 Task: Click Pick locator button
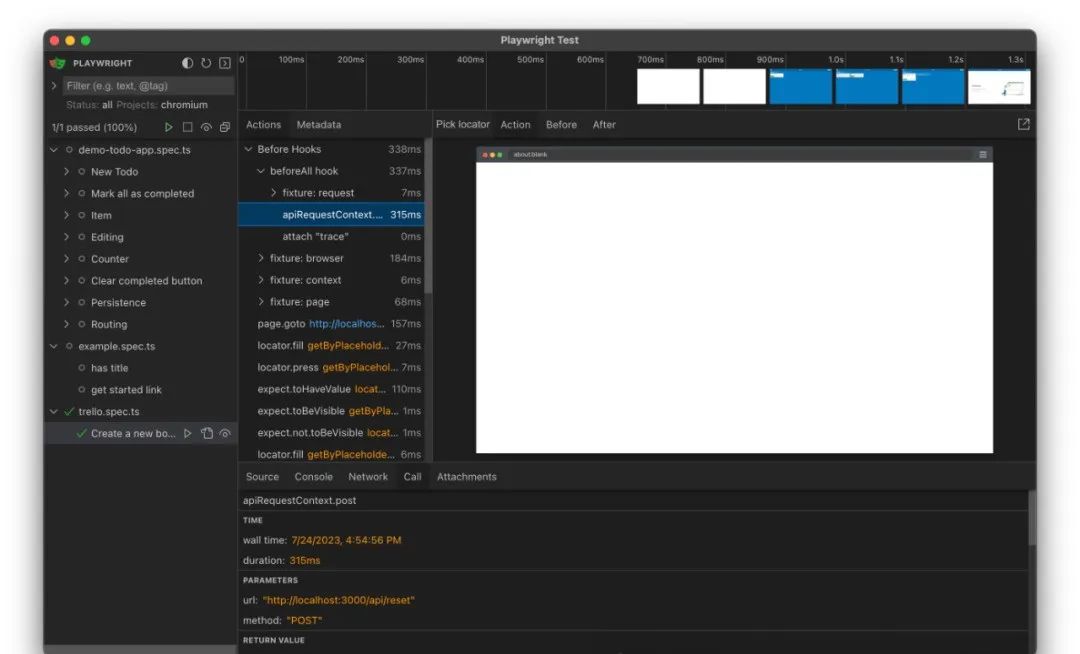pyautogui.click(x=462, y=124)
